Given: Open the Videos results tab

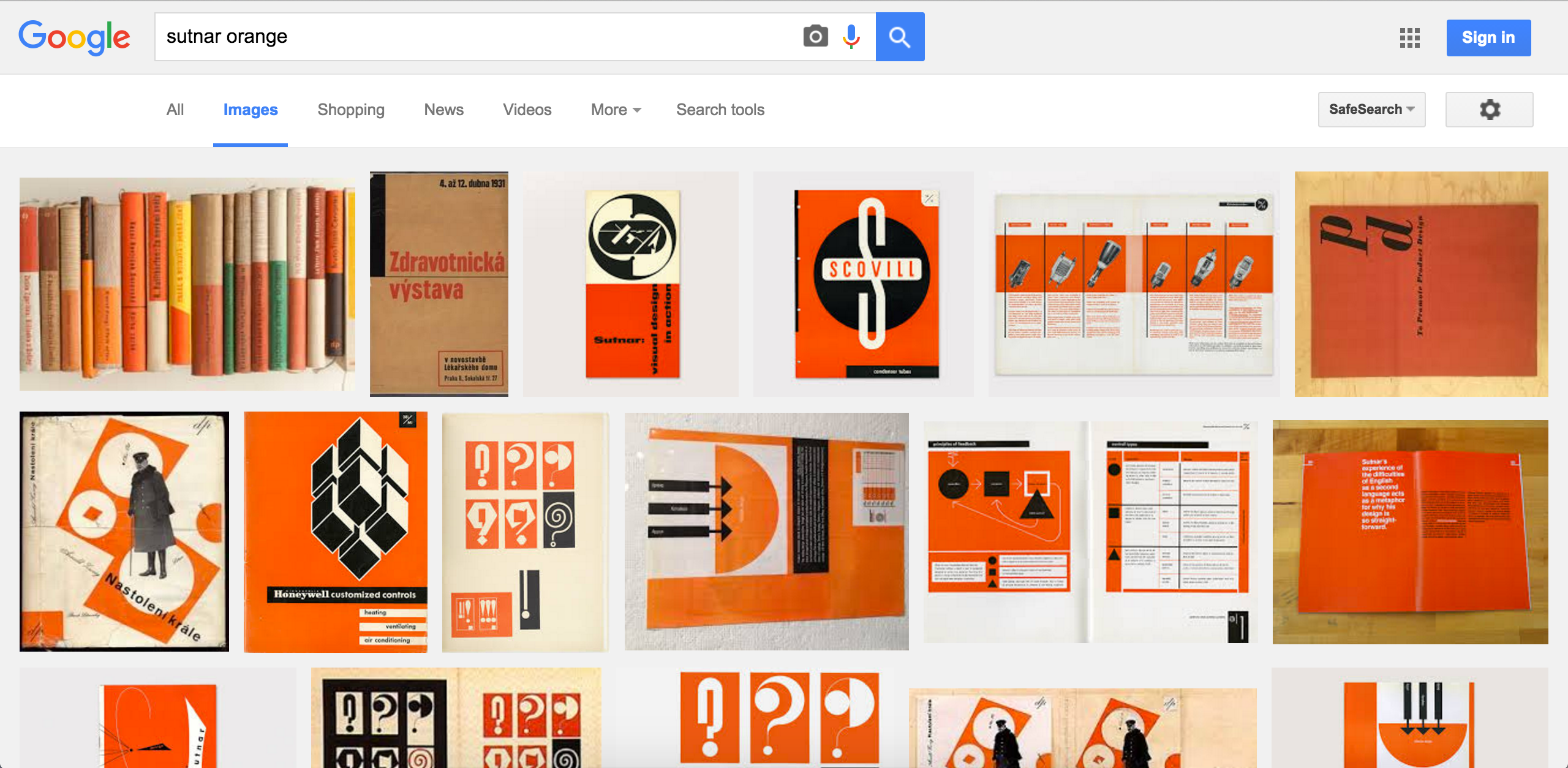Looking at the screenshot, I should 527,110.
